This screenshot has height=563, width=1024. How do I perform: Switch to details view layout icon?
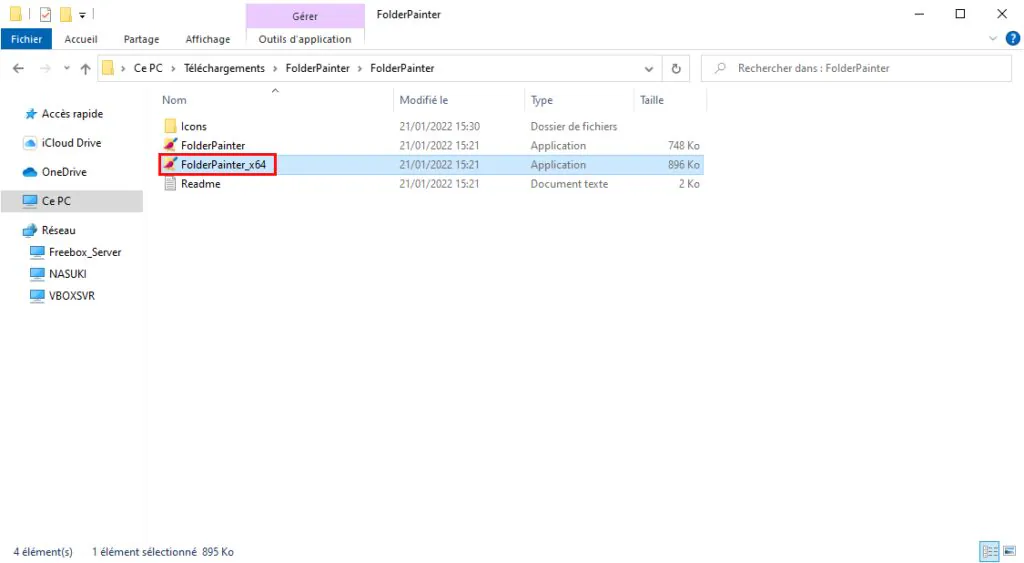point(990,551)
